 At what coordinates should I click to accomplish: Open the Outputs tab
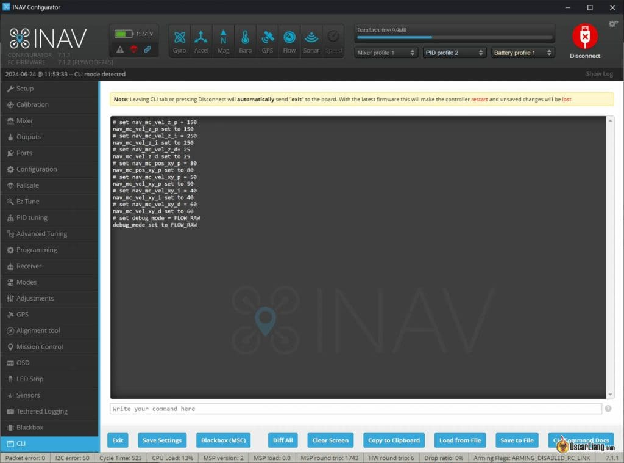[x=49, y=137]
